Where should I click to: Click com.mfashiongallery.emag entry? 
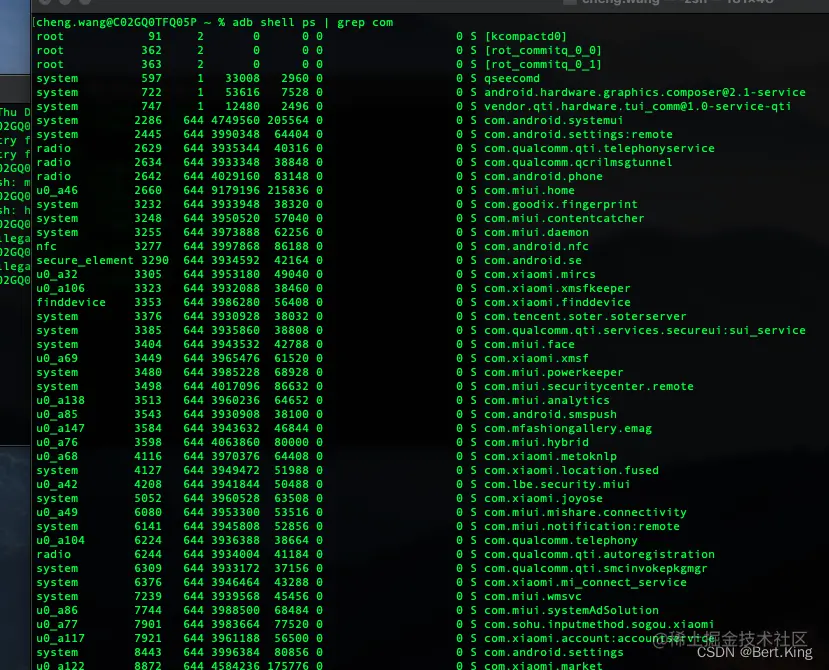(567, 429)
